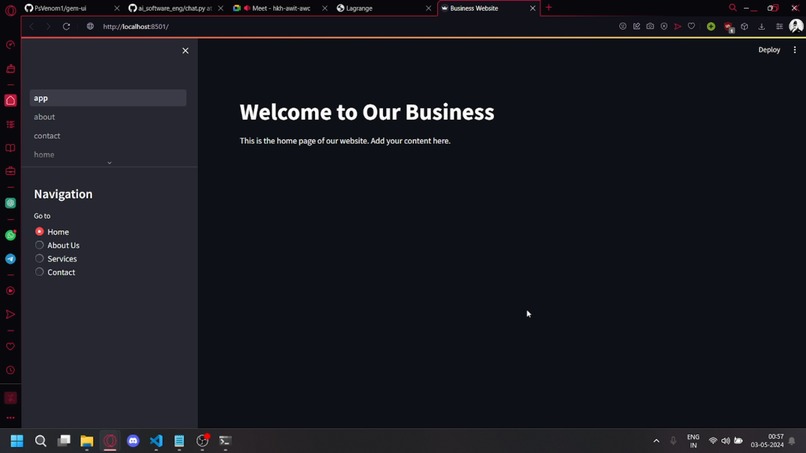The image size is (806, 453).
Task: Open ChatGPT from the Opera sidebar
Action: [x=10, y=203]
